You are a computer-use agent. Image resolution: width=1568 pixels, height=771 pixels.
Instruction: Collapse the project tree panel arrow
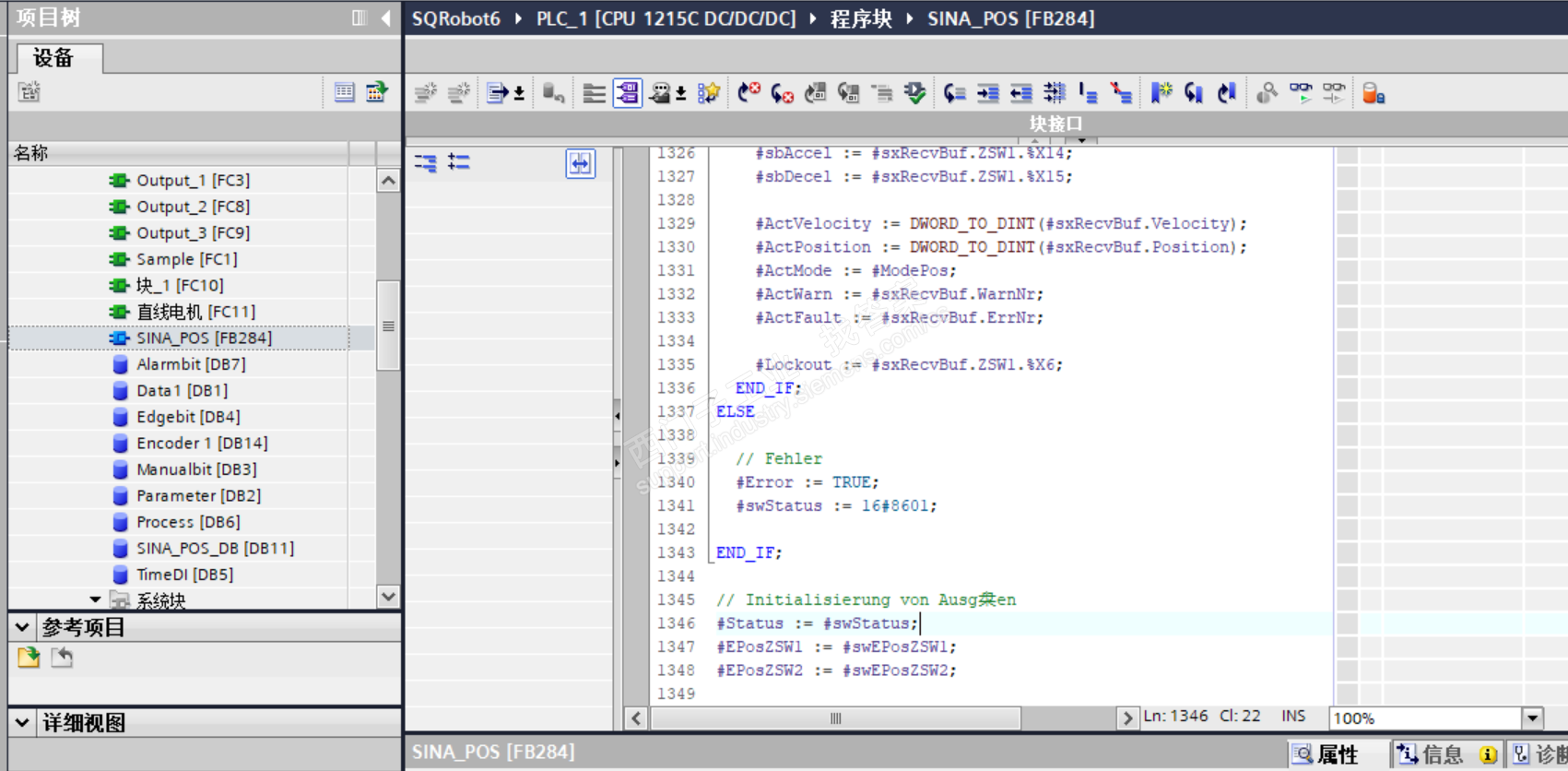coord(385,18)
